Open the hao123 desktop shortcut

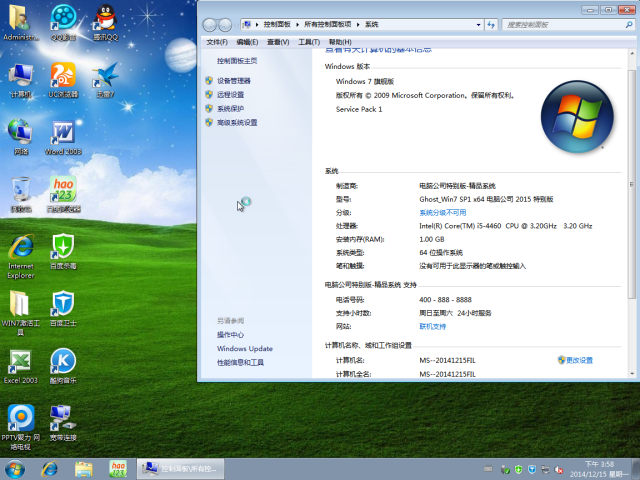click(63, 195)
